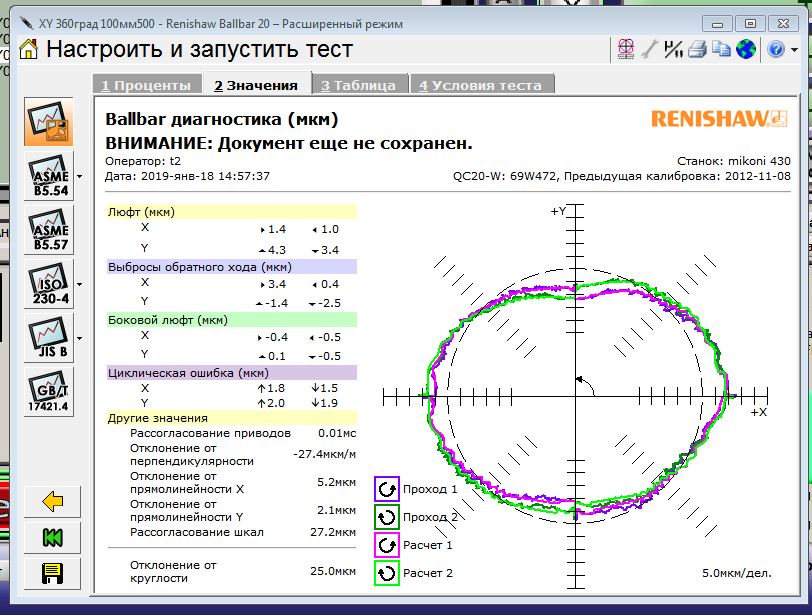
Task: Click the window title bar text
Action: point(221,24)
